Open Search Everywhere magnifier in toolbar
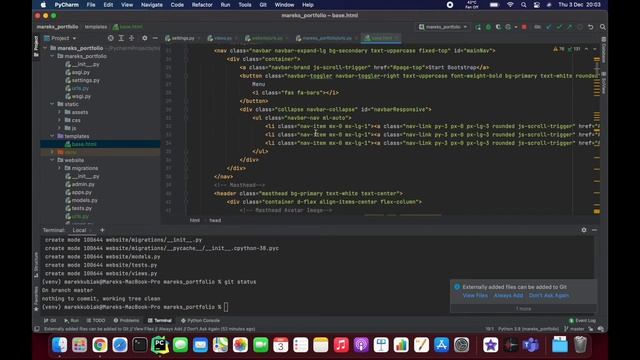Image resolution: width=640 pixels, height=360 pixels. (602, 27)
